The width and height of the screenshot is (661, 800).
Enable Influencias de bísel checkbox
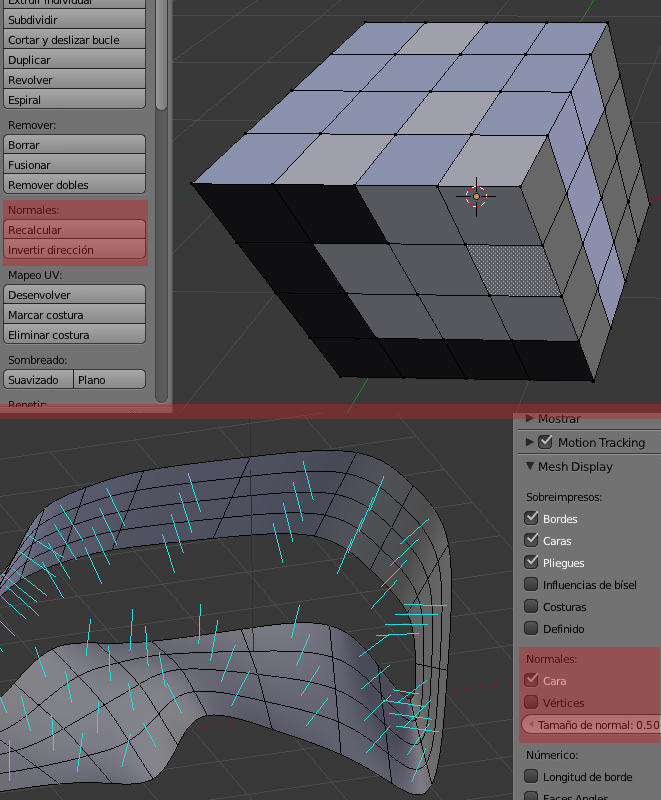point(531,584)
